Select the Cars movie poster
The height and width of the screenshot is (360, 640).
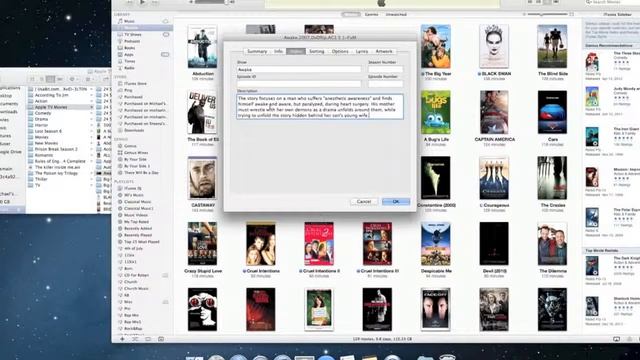(x=552, y=112)
